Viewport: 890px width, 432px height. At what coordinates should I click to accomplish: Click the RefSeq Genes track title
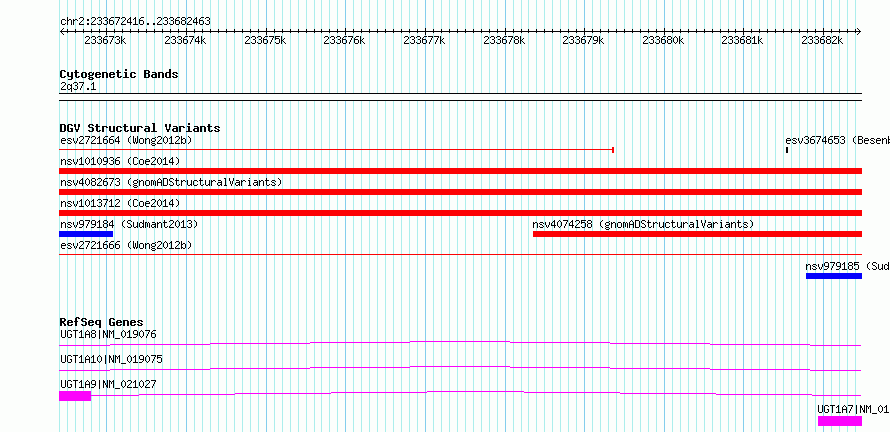tap(102, 322)
